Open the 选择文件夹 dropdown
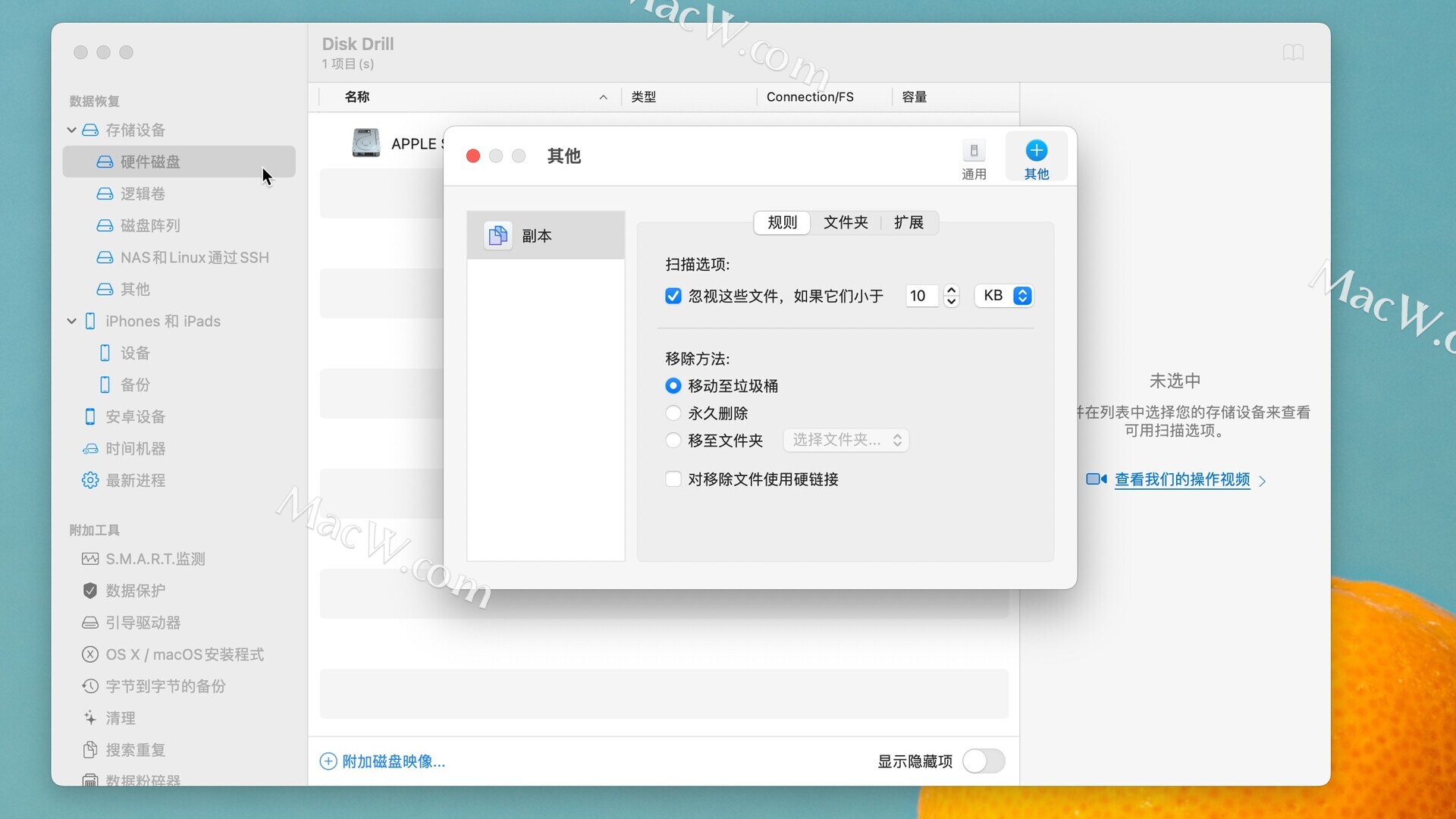 (846, 441)
